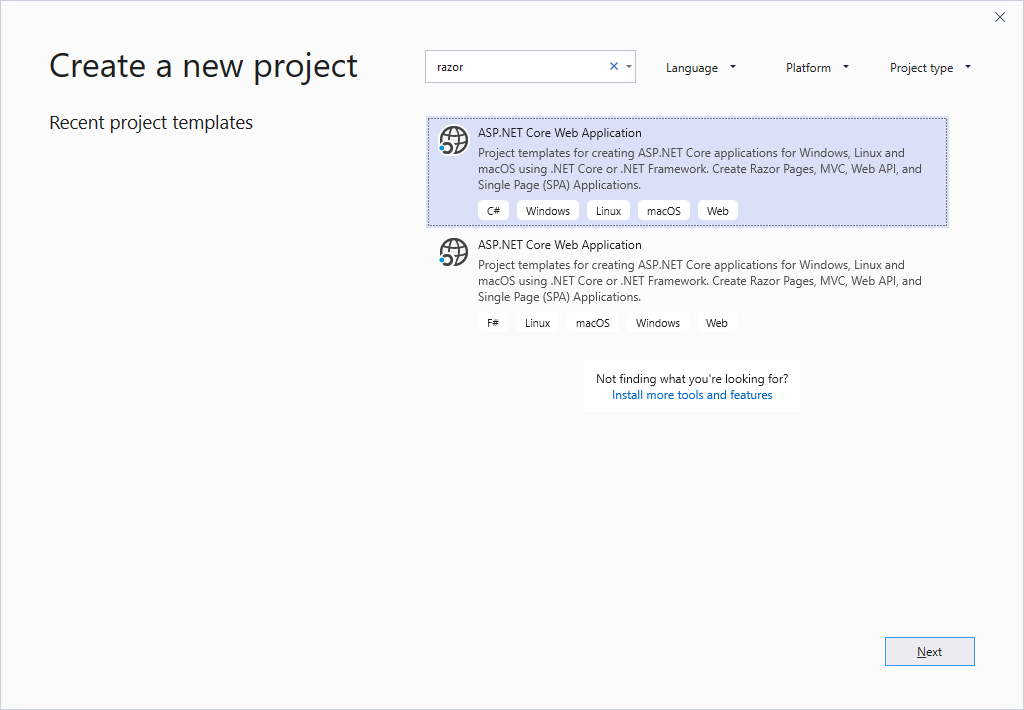The width and height of the screenshot is (1024, 710).
Task: Select the C# ASP.NET Core Web Application template
Action: (687, 172)
